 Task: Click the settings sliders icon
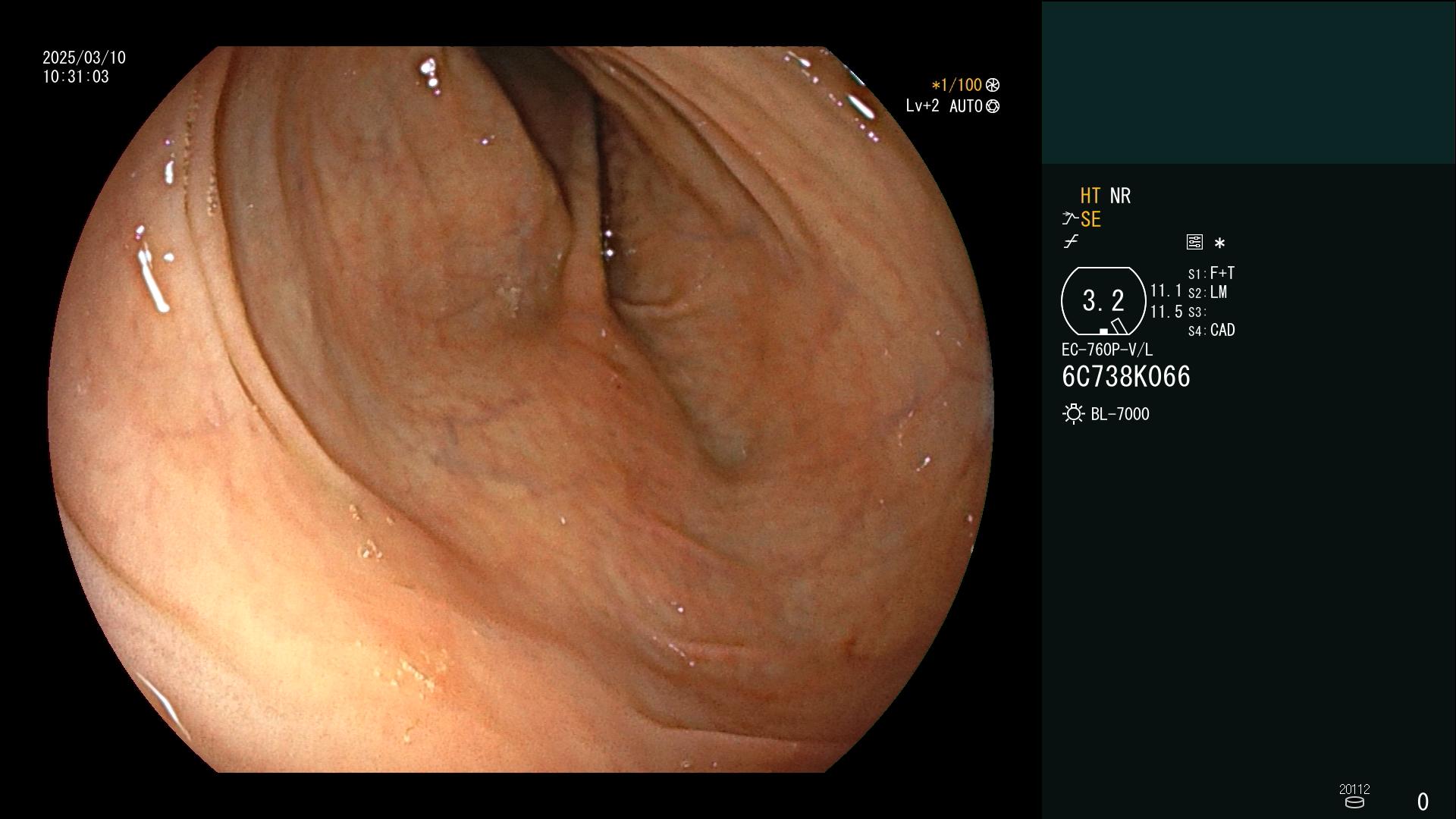1194,242
